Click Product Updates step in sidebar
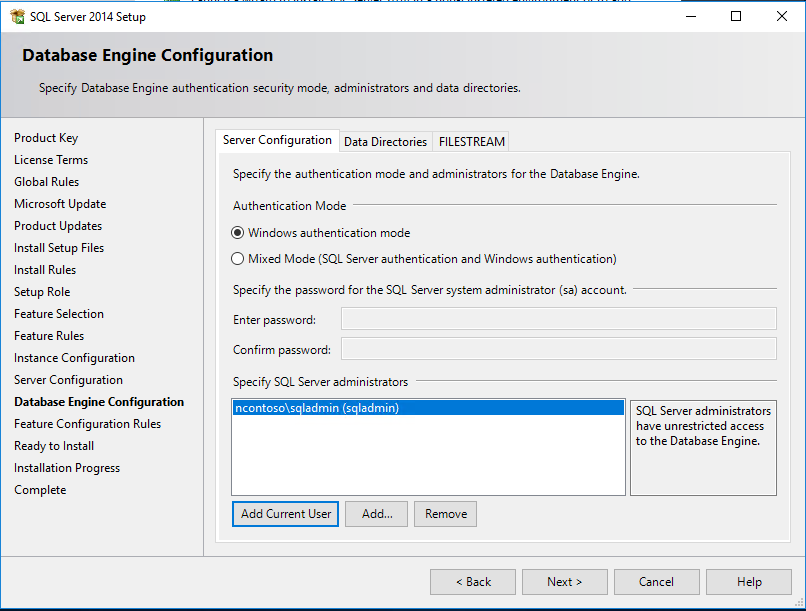 pos(58,226)
